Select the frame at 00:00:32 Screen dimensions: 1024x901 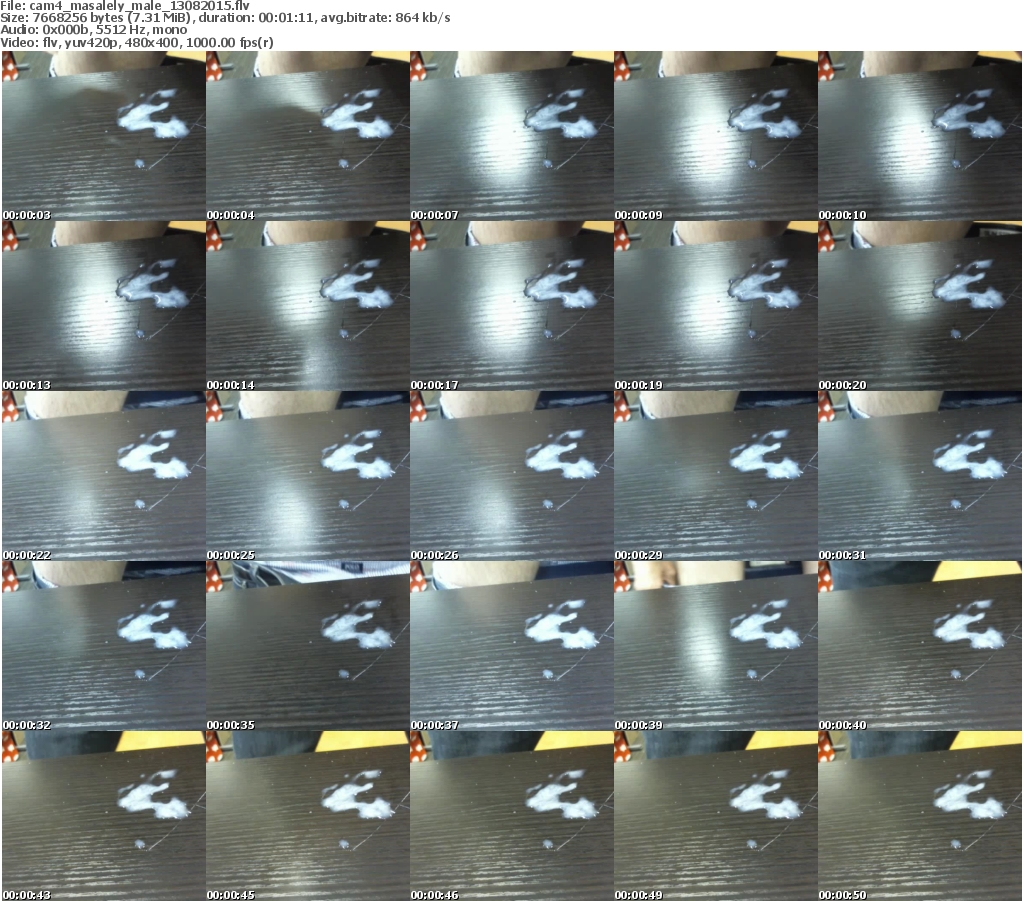pyautogui.click(x=104, y=646)
